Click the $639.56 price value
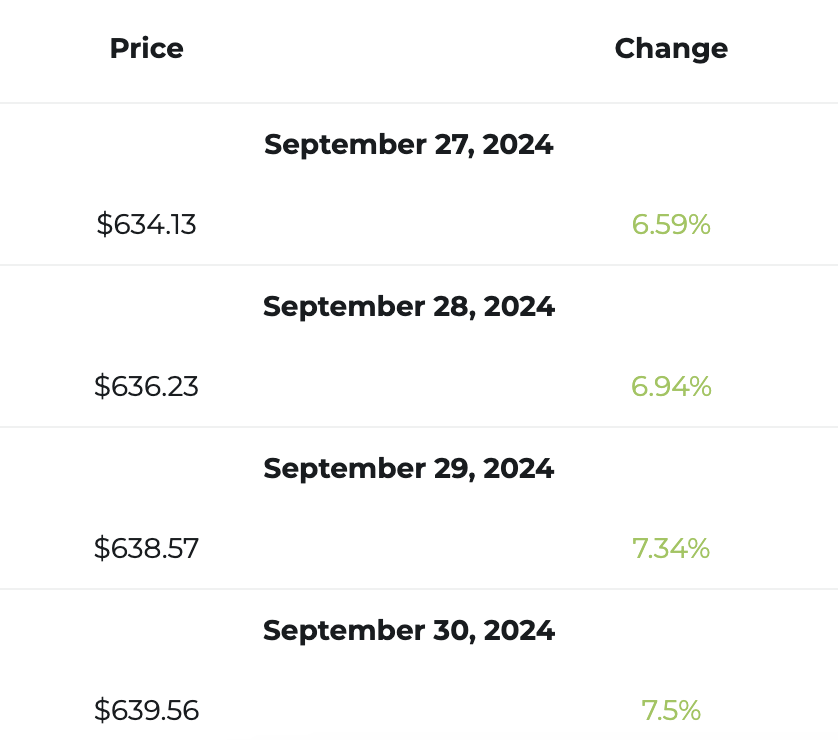This screenshot has height=740, width=838. 146,710
